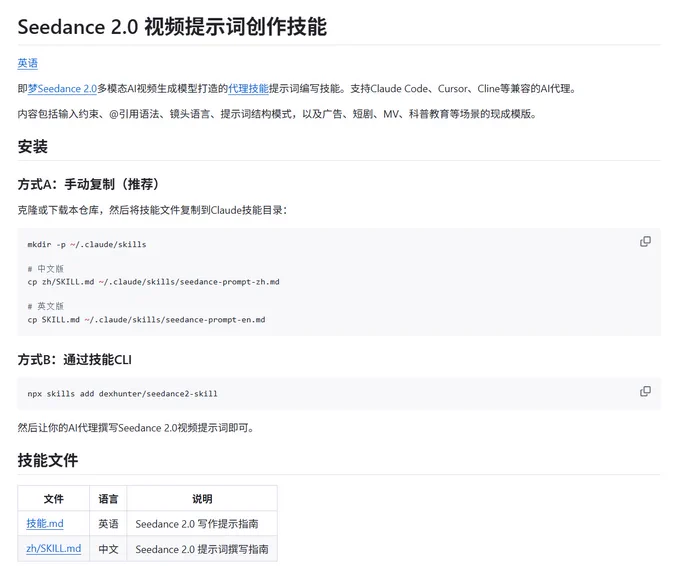
Task: Click the paragraph starting '内容包括输入约束'
Action: (x=278, y=114)
